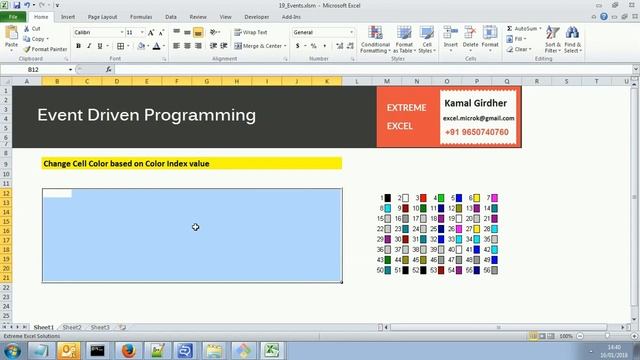Viewport: 640px width, 360px height.
Task: Click the Insert Function fx button
Action: pyautogui.click(x=109, y=70)
